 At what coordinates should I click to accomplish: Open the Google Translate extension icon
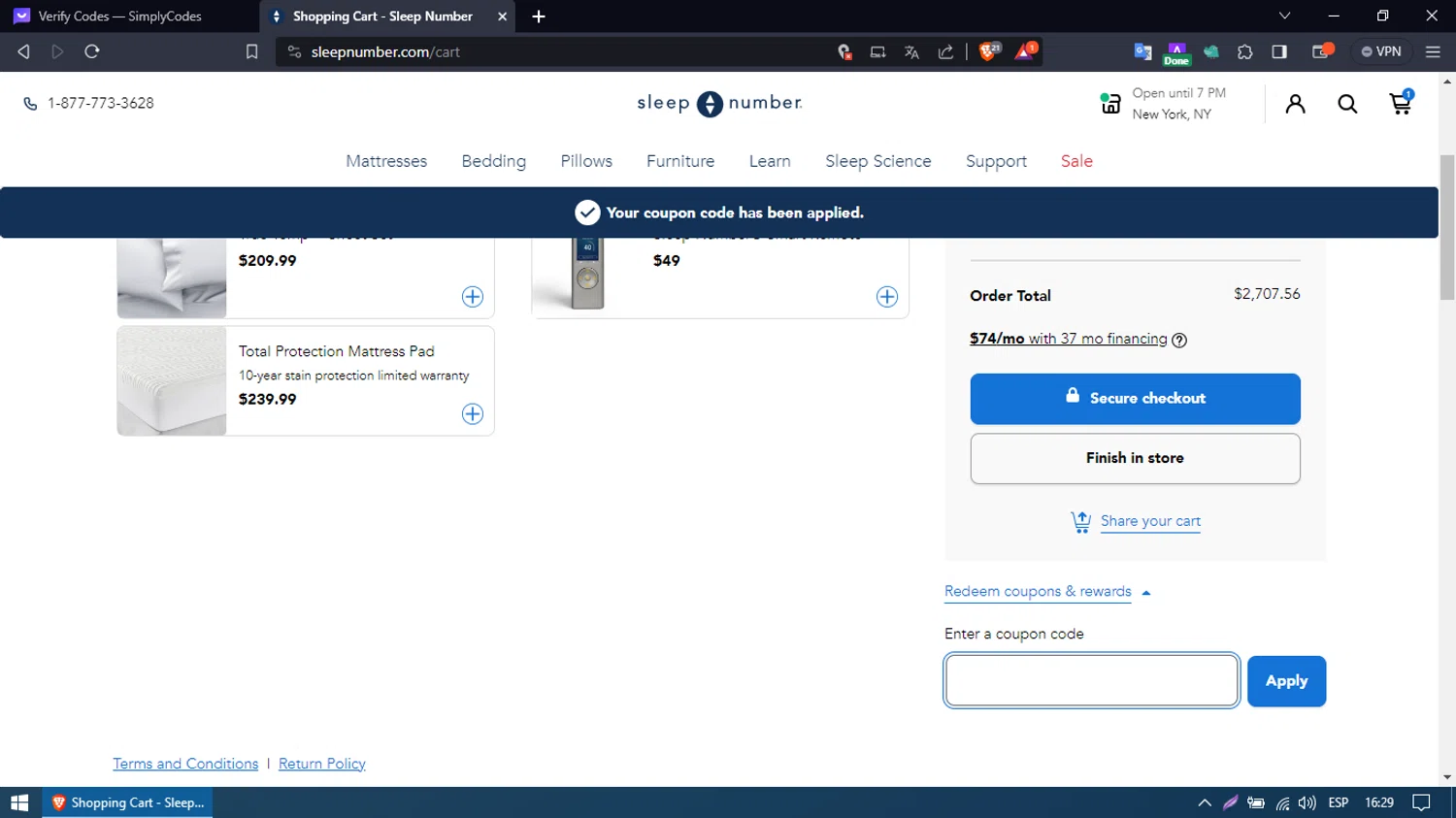point(1142,52)
